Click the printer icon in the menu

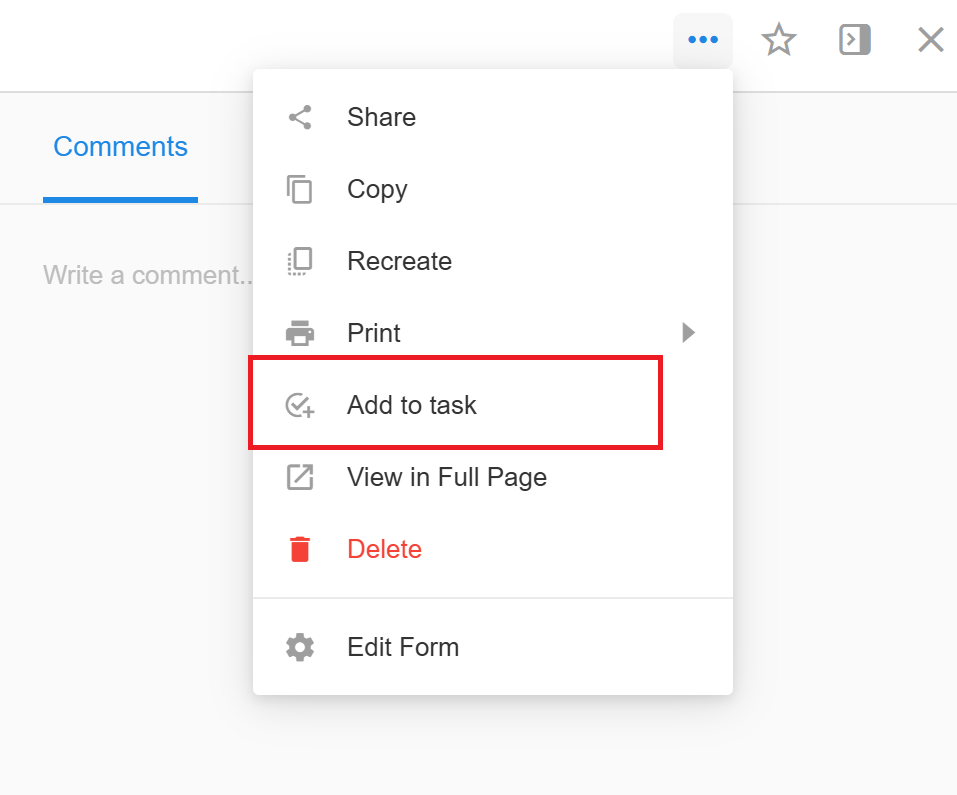point(300,333)
